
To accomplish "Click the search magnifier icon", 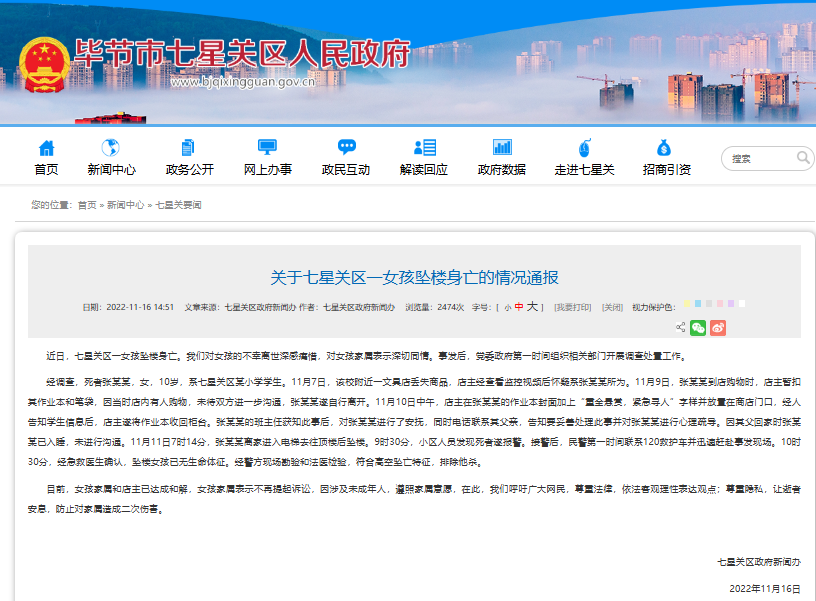I will [803, 158].
